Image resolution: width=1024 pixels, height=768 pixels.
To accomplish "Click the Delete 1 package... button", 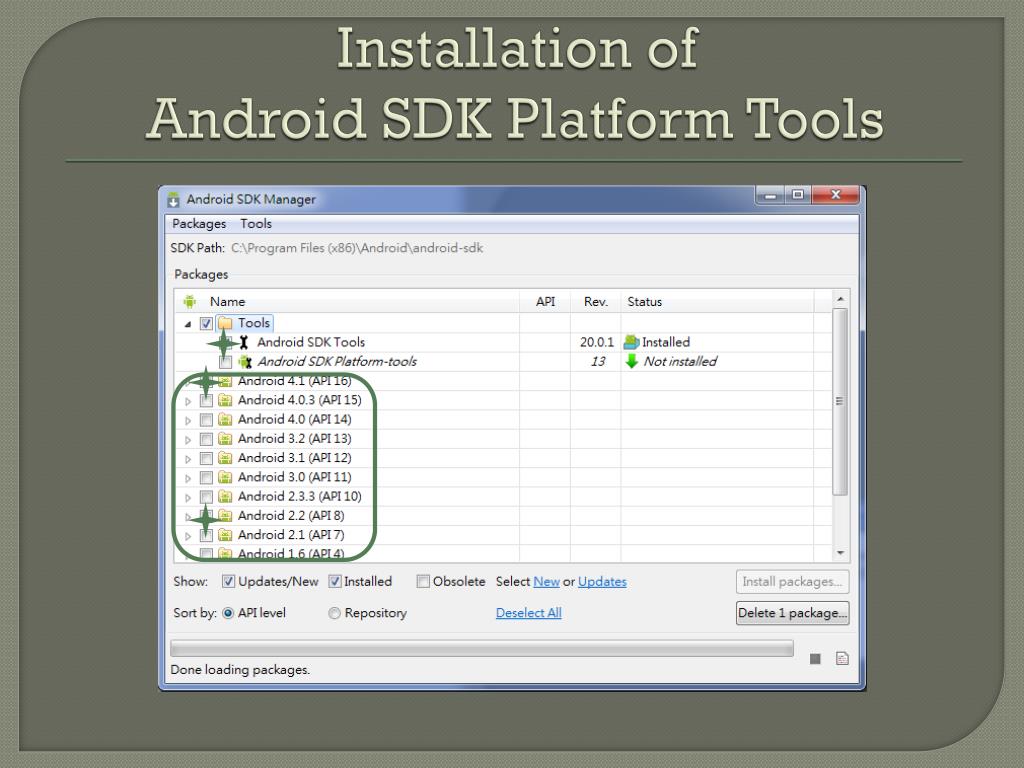I will [792, 613].
